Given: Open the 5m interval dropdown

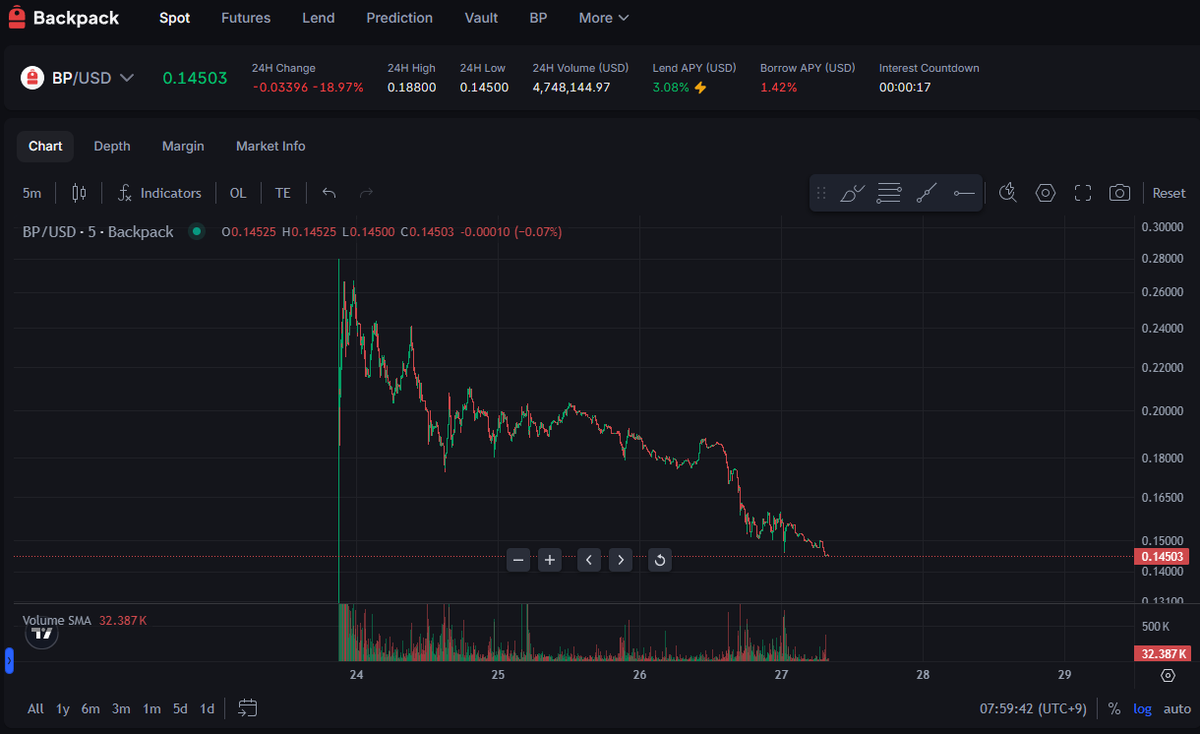Looking at the screenshot, I should click(x=32, y=193).
